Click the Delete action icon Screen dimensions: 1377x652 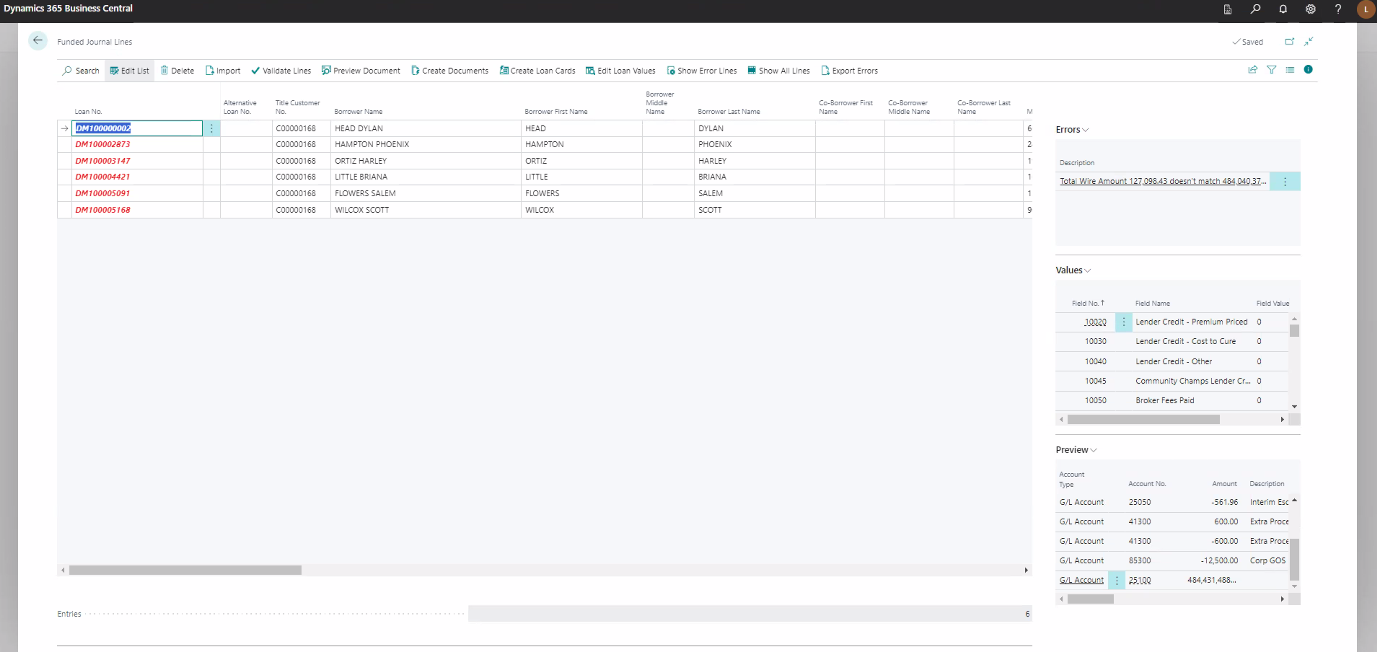[163, 70]
